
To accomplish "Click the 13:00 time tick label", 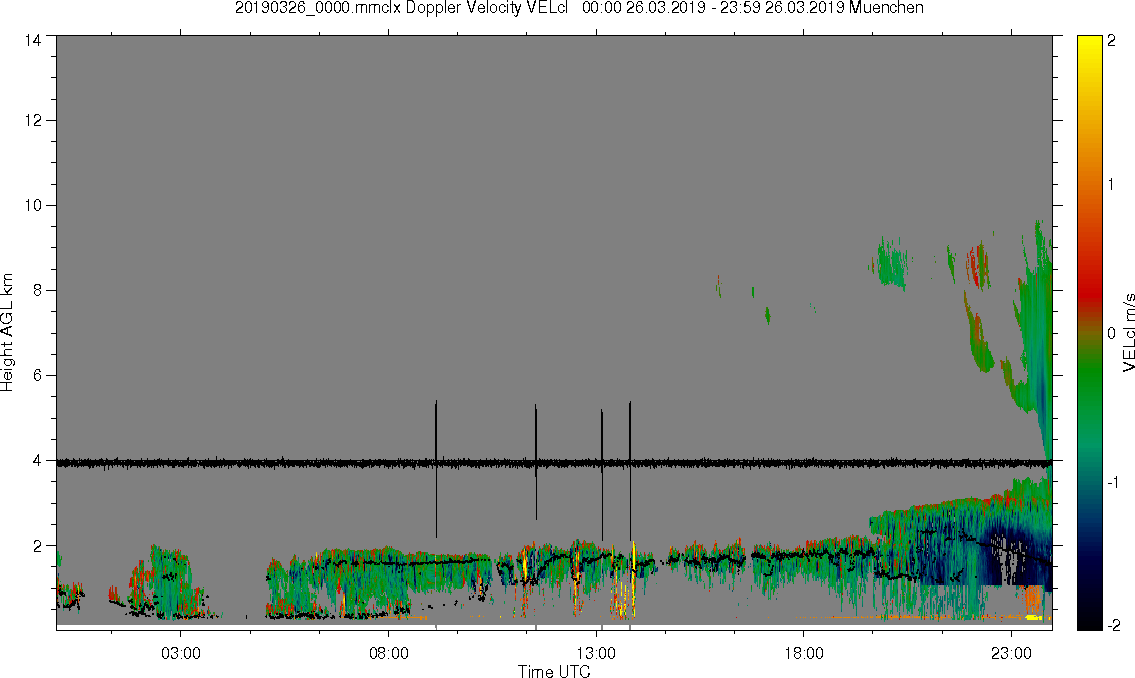I will tap(596, 653).
